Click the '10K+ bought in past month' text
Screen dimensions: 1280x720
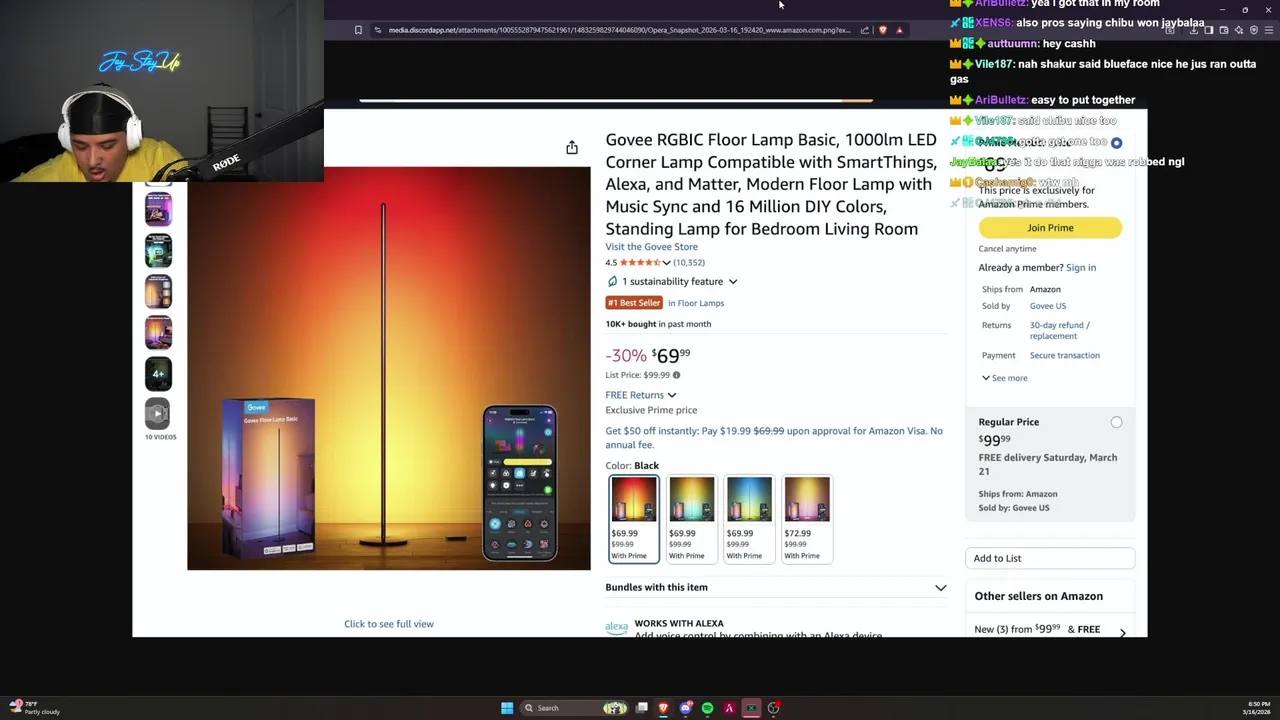click(x=658, y=324)
